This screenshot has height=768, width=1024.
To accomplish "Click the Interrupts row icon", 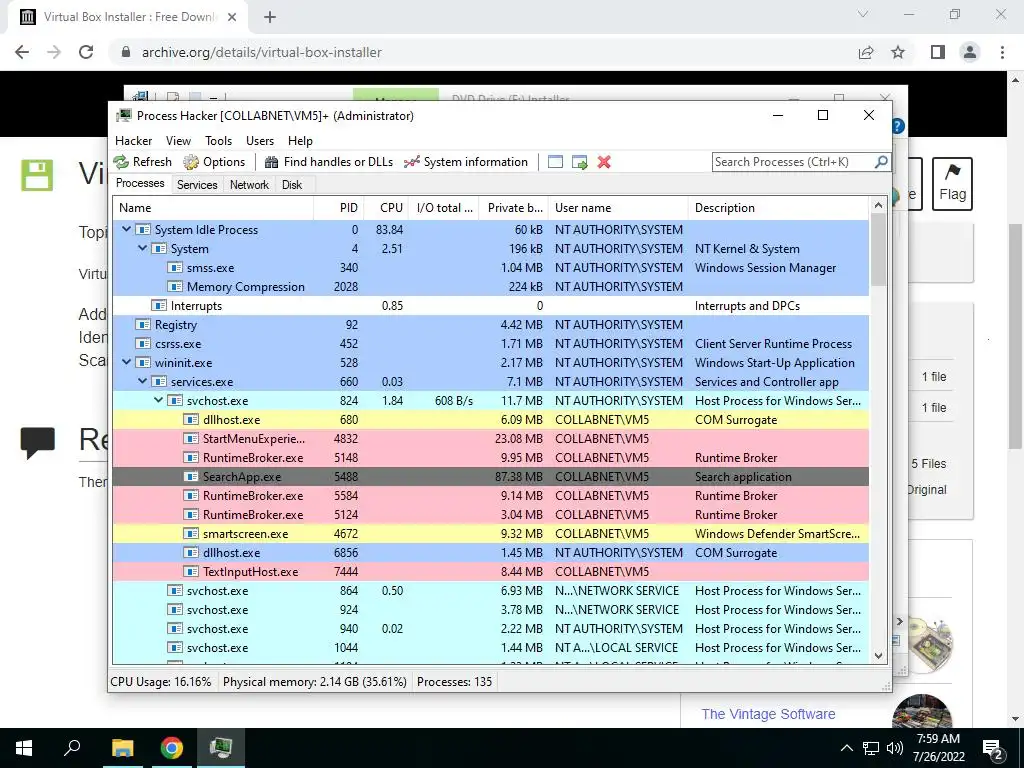I will pos(159,306).
